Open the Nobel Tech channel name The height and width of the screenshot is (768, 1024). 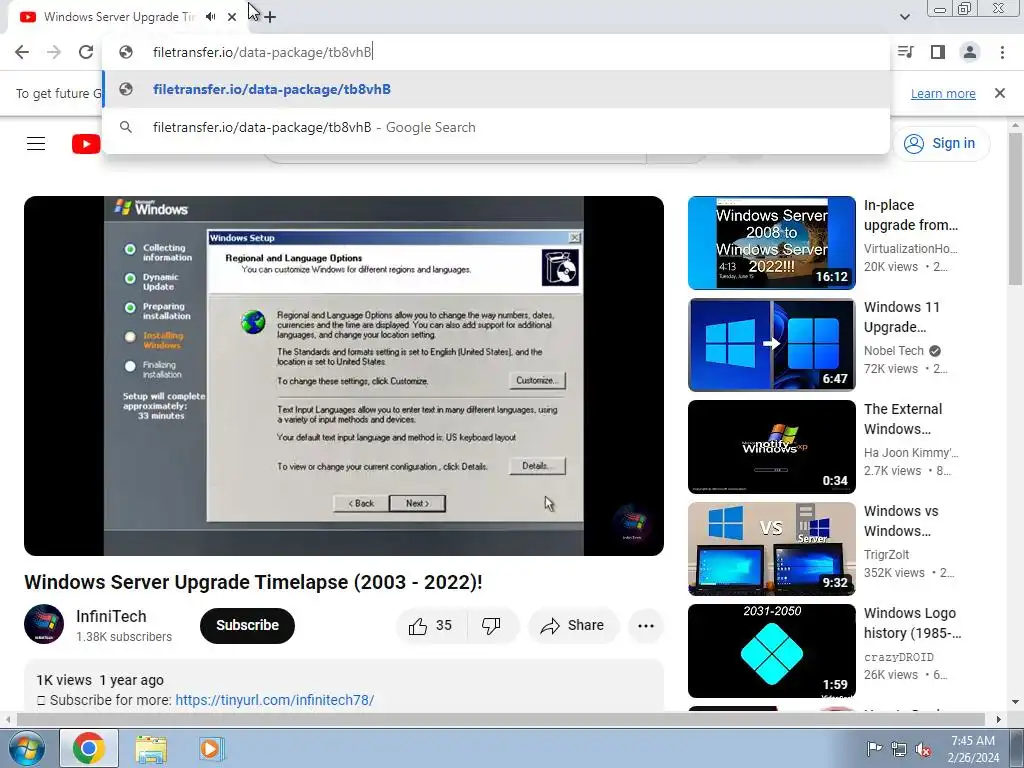[894, 351]
